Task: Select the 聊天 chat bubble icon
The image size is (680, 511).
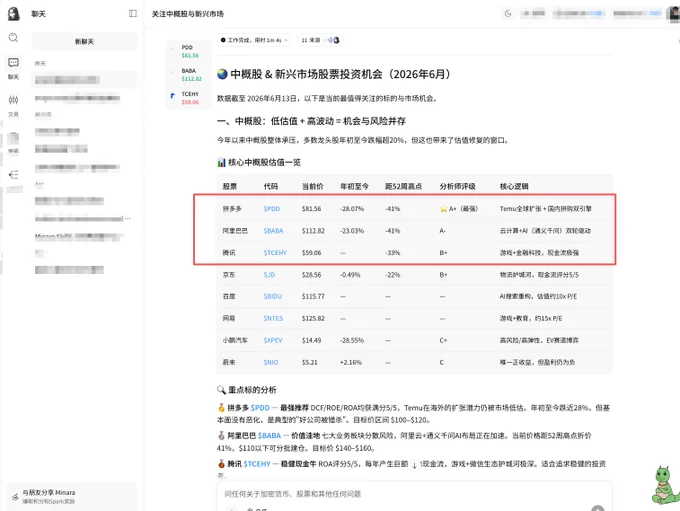Action: point(13,63)
